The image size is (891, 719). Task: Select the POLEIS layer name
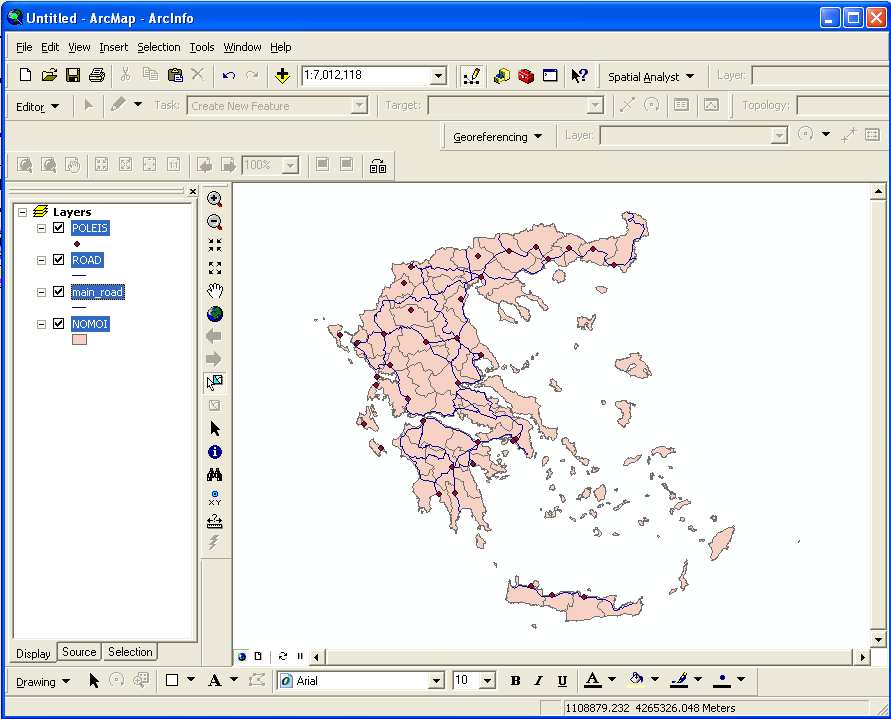click(x=90, y=228)
